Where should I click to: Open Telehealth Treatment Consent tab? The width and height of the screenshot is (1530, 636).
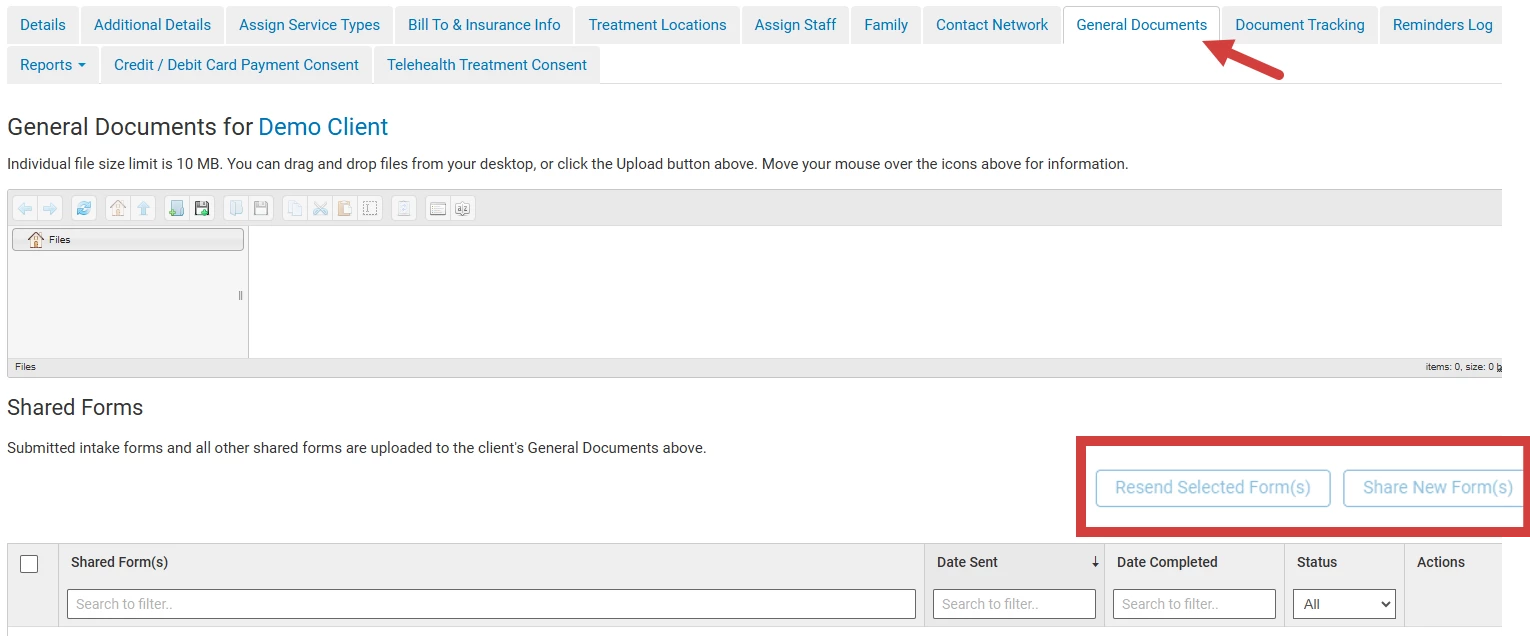487,65
